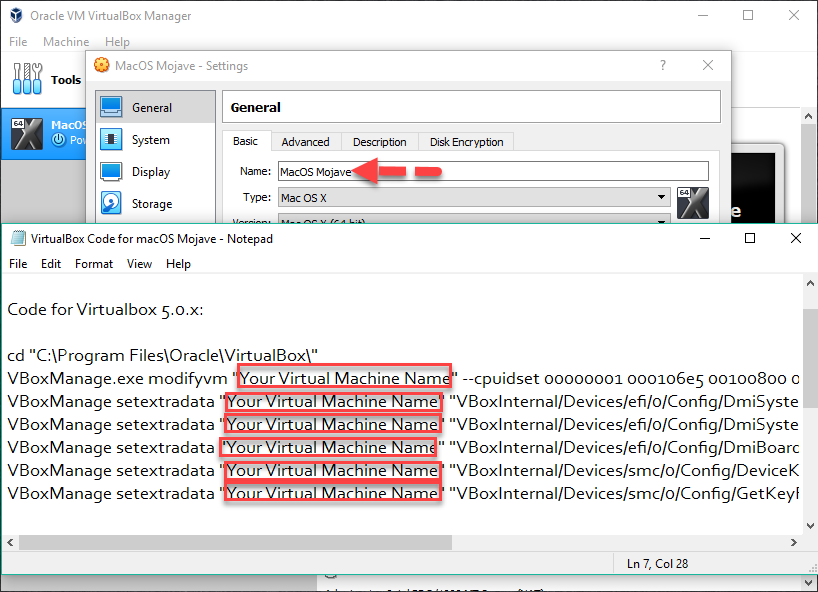The image size is (818, 592).
Task: Click the Mac OS X 64-bit type icon
Action: point(692,202)
